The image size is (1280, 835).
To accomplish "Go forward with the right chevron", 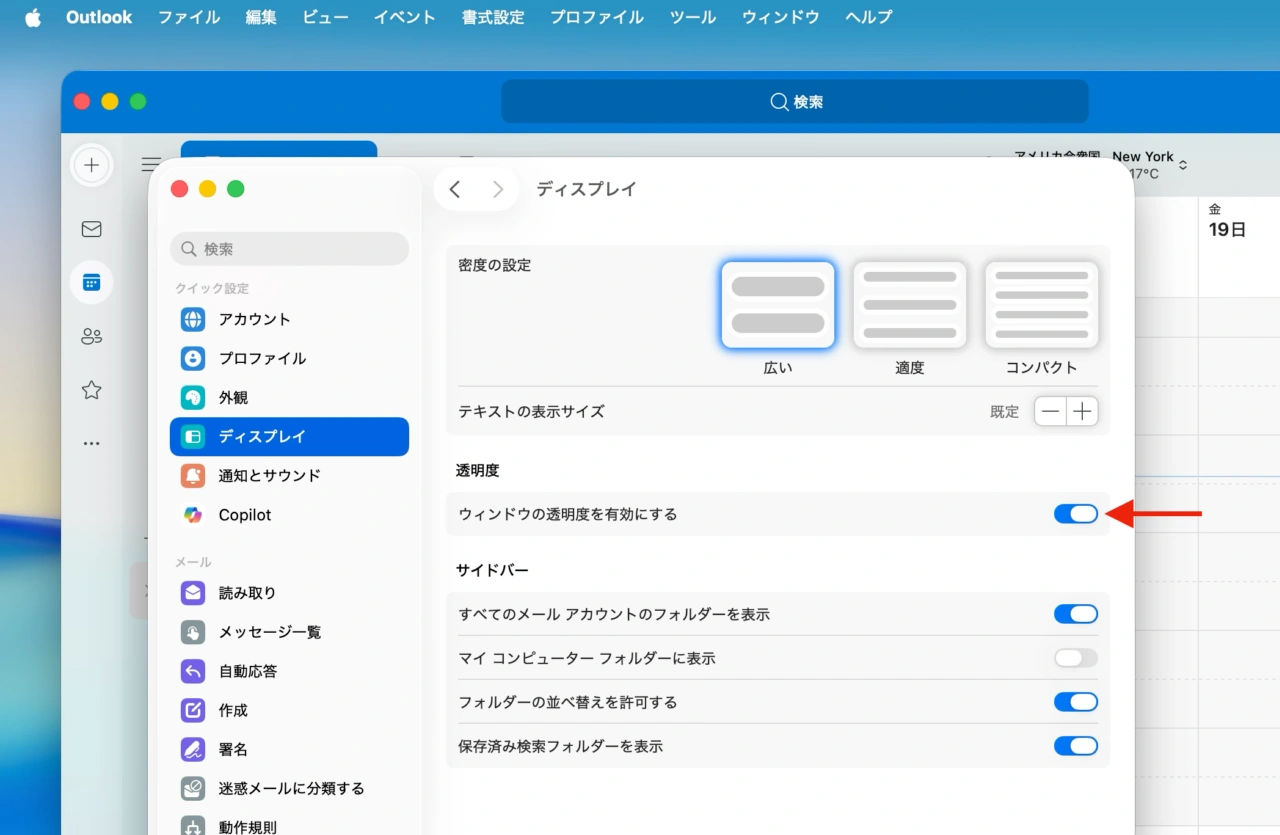I will pos(497,189).
